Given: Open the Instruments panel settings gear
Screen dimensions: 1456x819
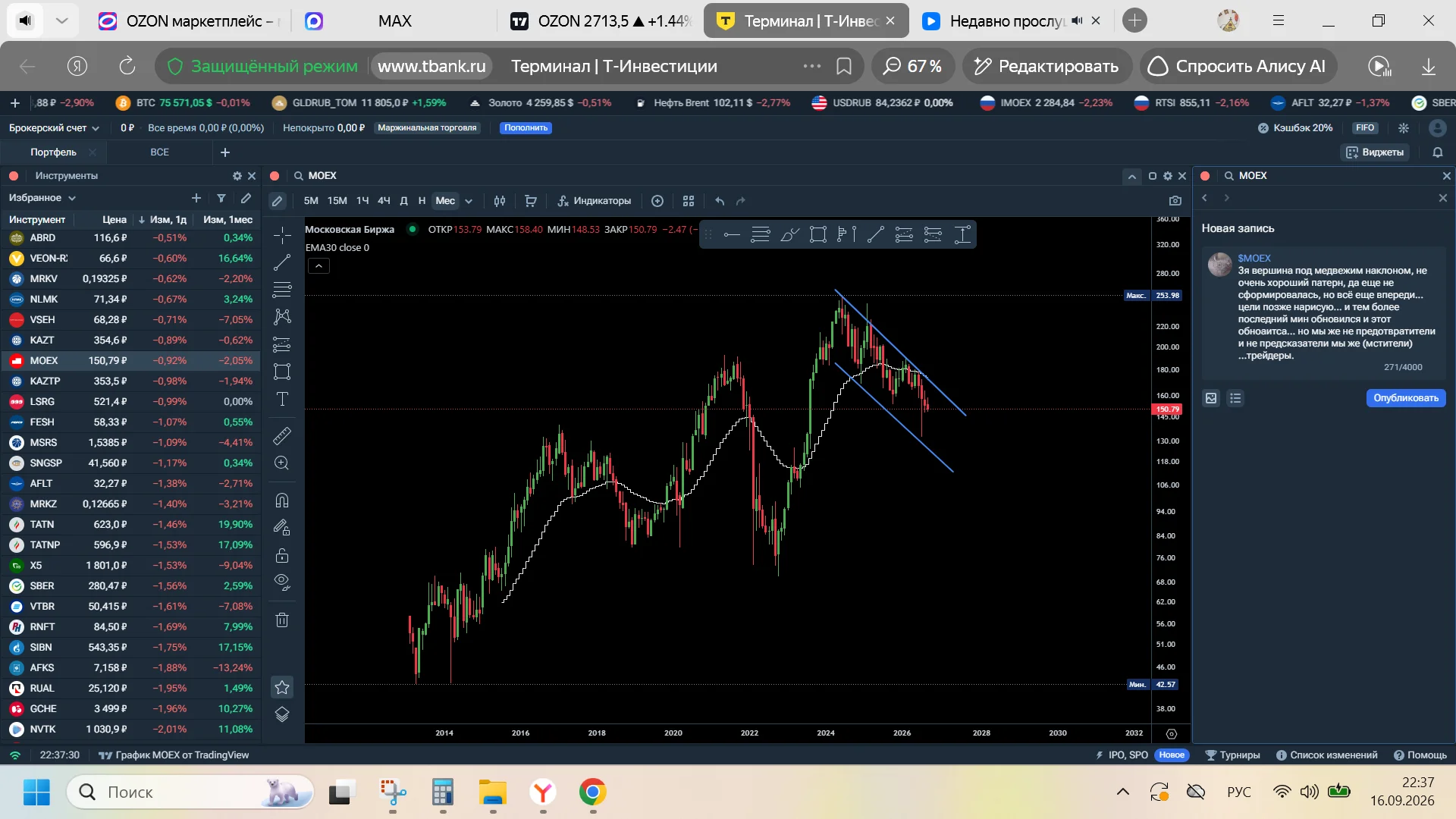Looking at the screenshot, I should (237, 176).
